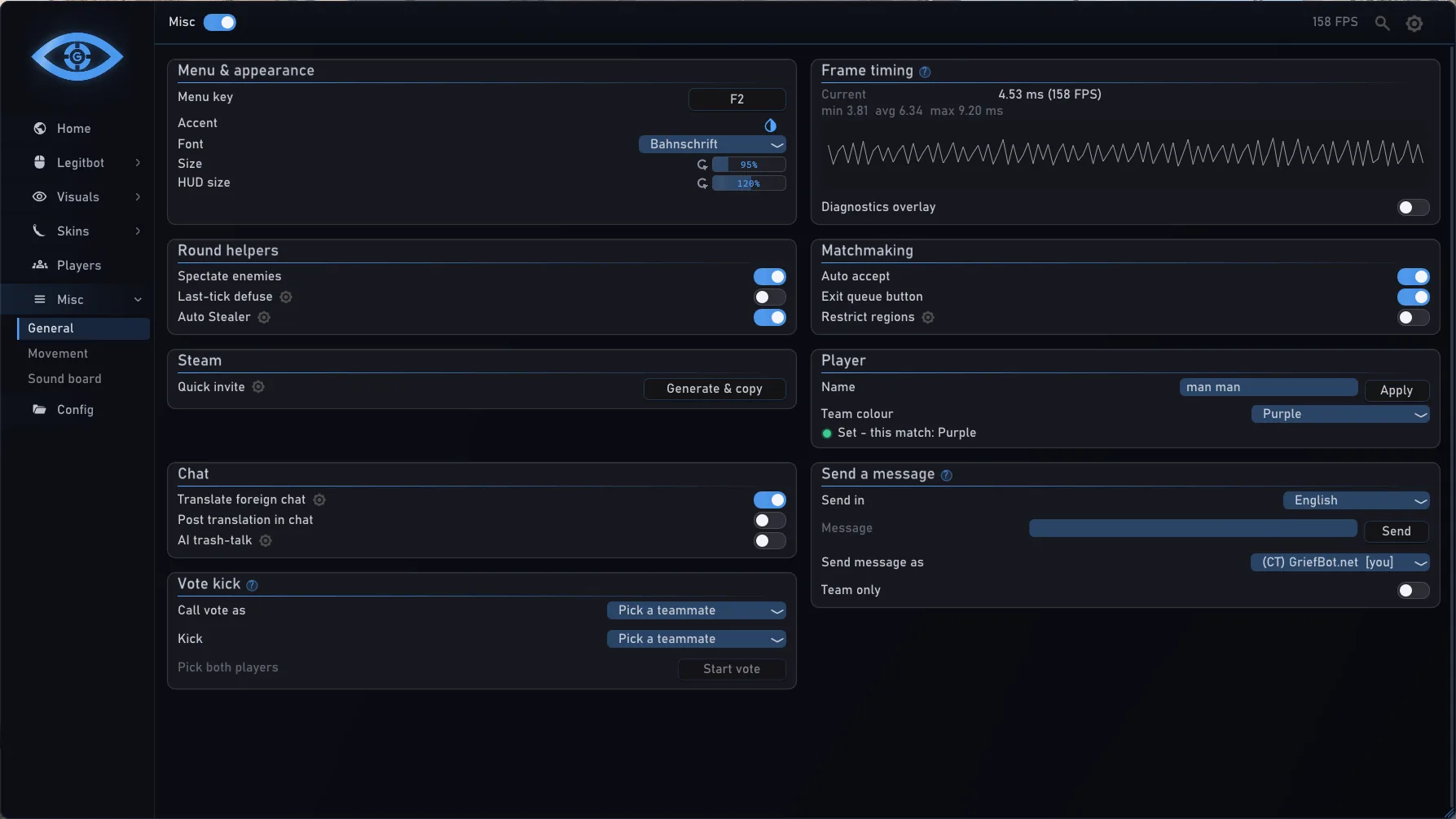Enable Diagnostics overlay toggle
The image size is (1456, 819).
click(x=1413, y=207)
